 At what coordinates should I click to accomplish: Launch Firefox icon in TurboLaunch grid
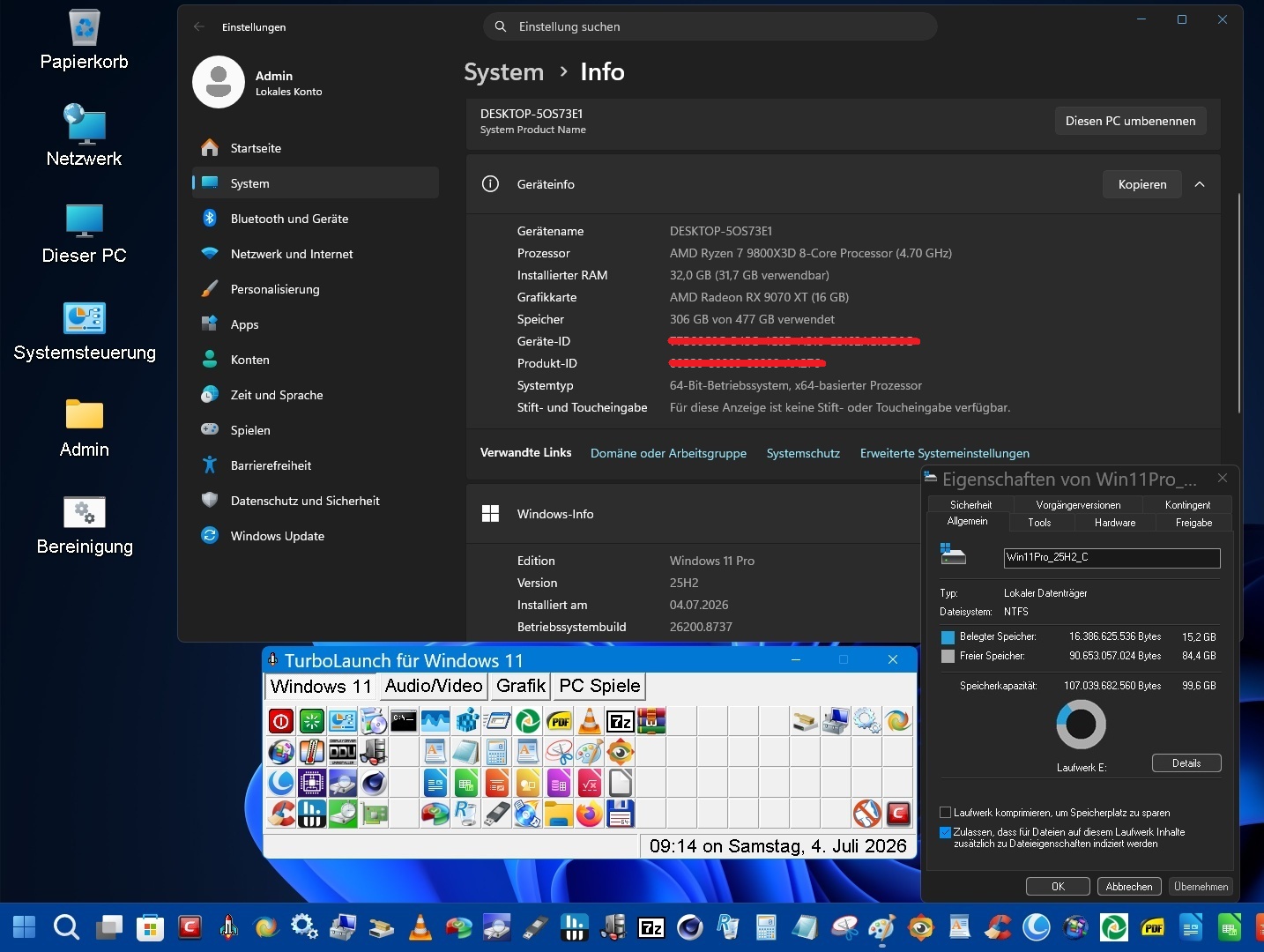590,814
